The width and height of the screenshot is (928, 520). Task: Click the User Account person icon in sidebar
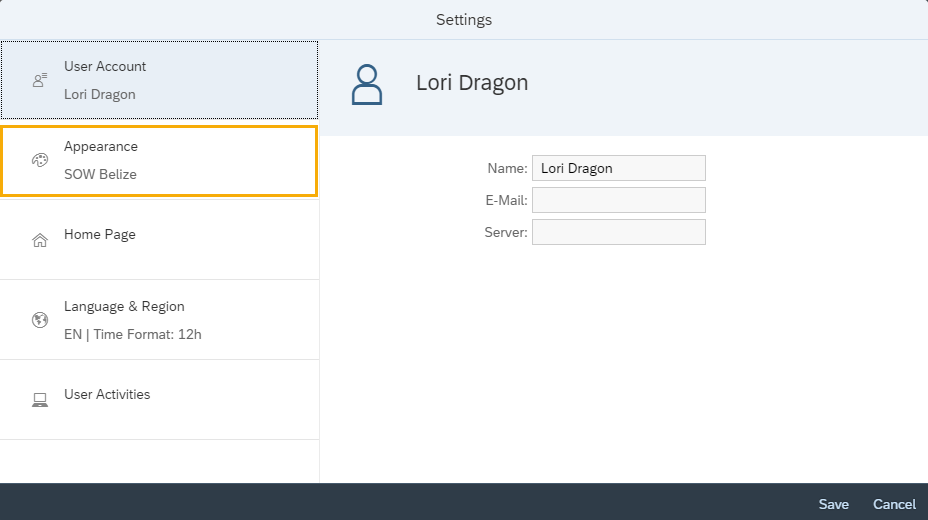pyautogui.click(x=40, y=80)
